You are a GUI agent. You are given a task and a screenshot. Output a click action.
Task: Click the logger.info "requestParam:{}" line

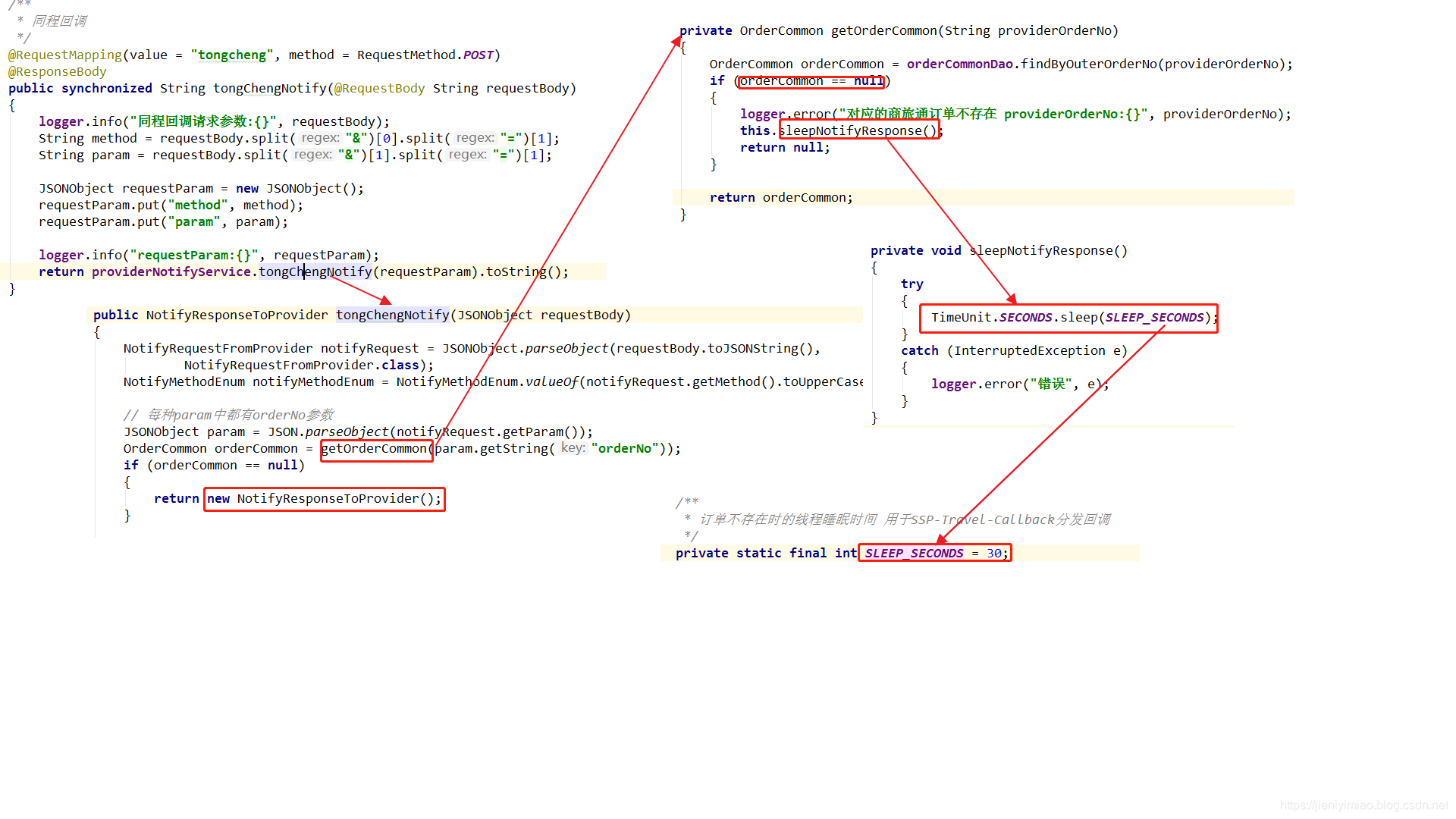pos(209,255)
